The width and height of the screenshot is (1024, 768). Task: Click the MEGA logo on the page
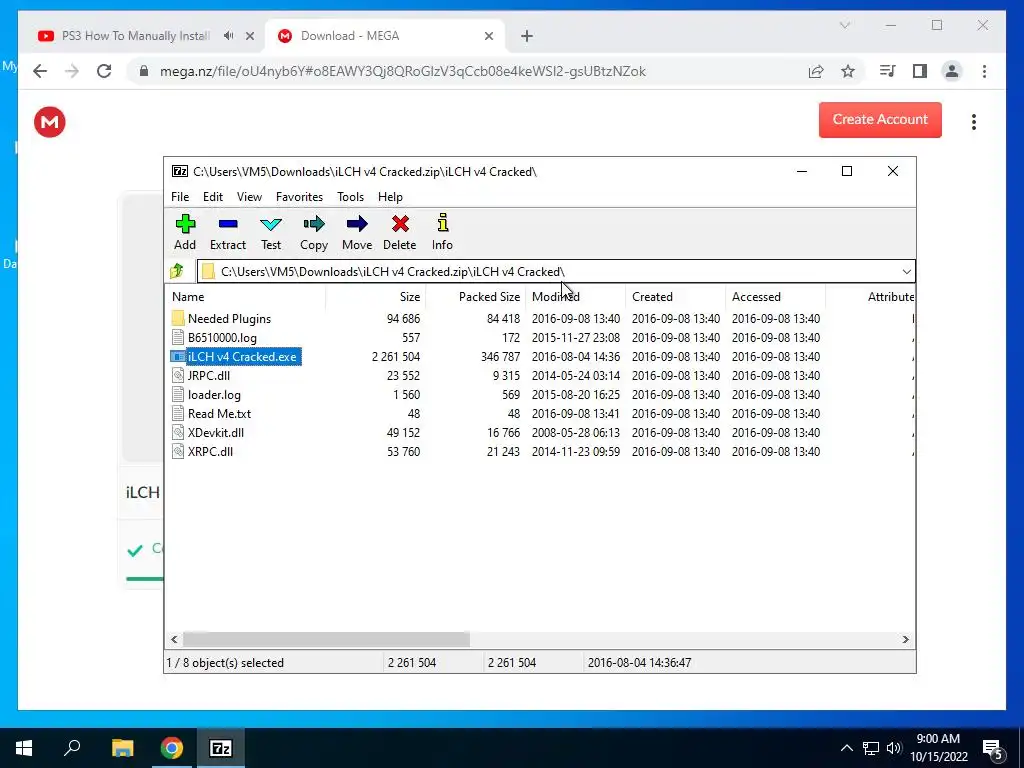click(x=50, y=121)
